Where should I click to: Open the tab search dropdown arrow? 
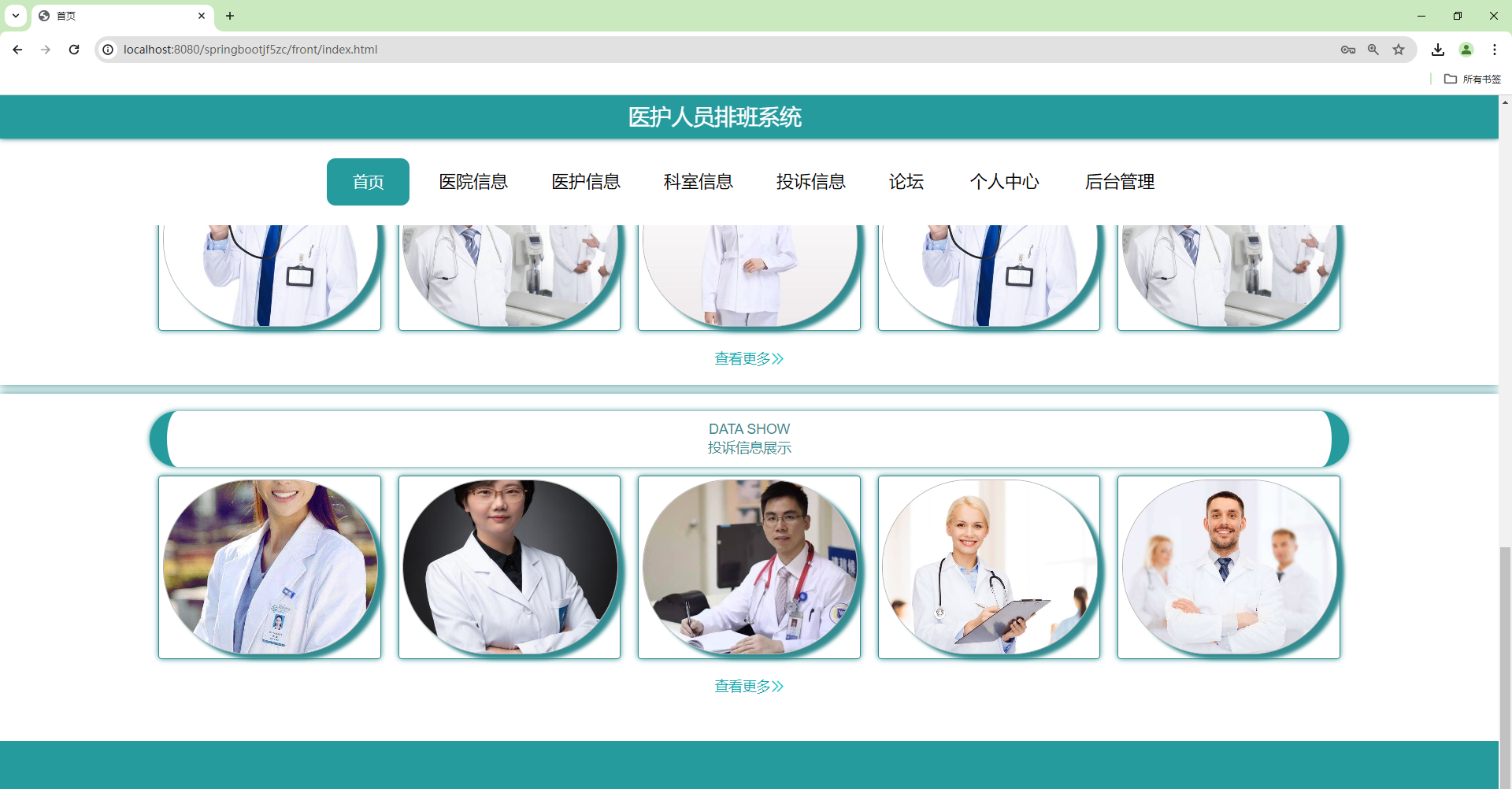point(16,16)
